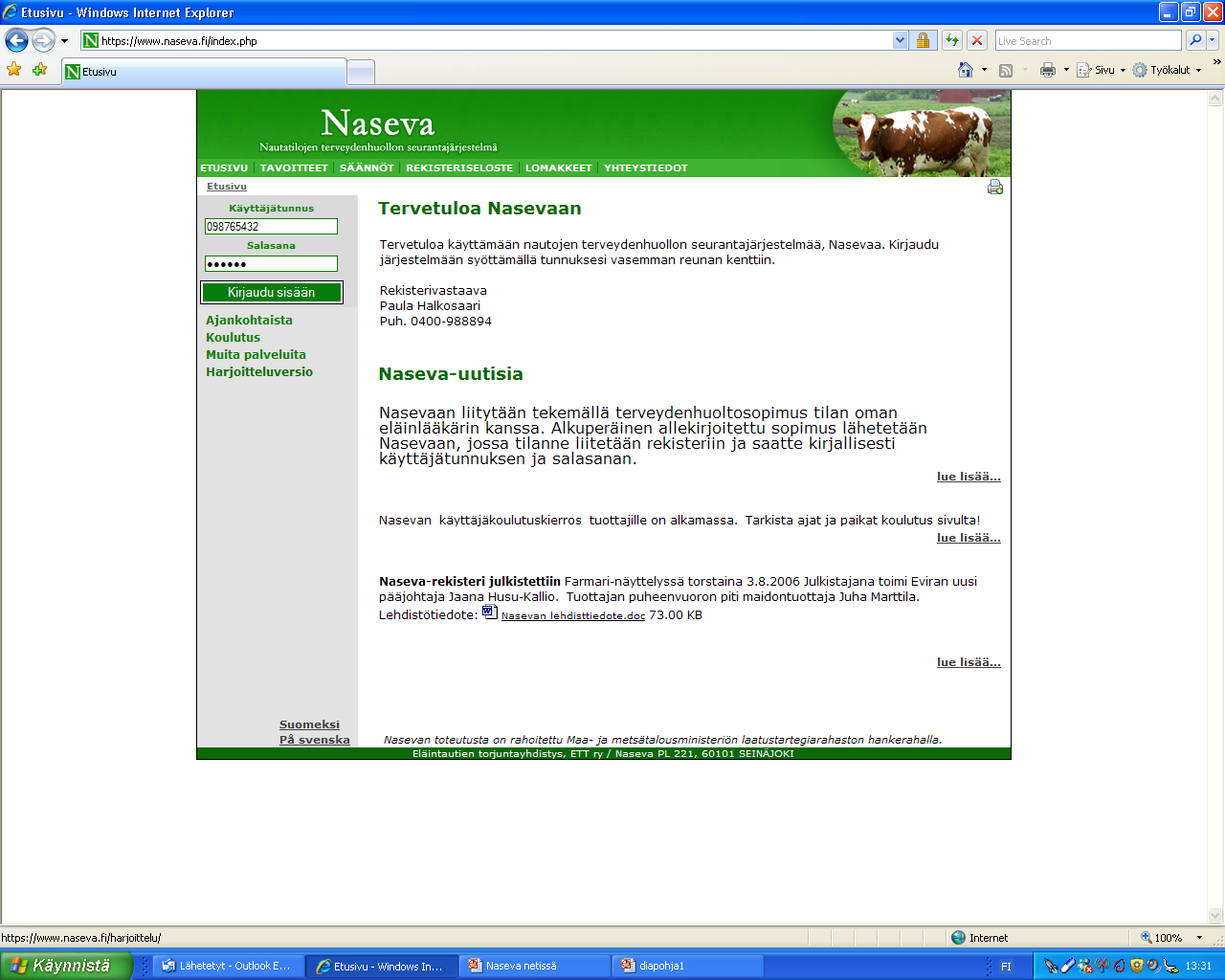Click the page printer icon
The height and width of the screenshot is (980, 1225).
[995, 187]
